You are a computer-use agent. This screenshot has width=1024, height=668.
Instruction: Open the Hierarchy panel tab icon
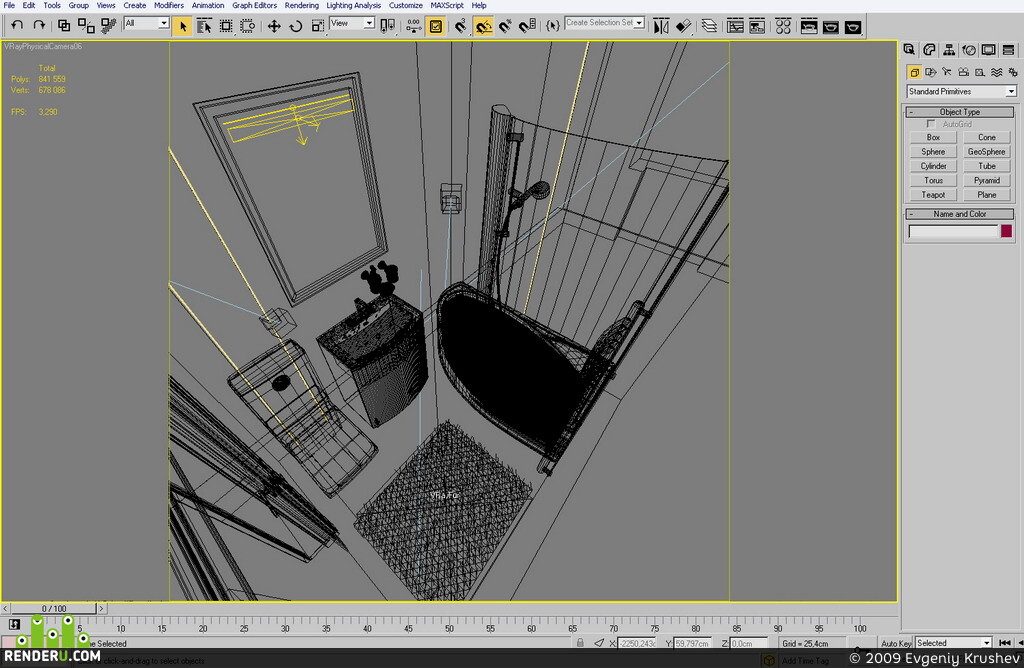click(x=949, y=50)
